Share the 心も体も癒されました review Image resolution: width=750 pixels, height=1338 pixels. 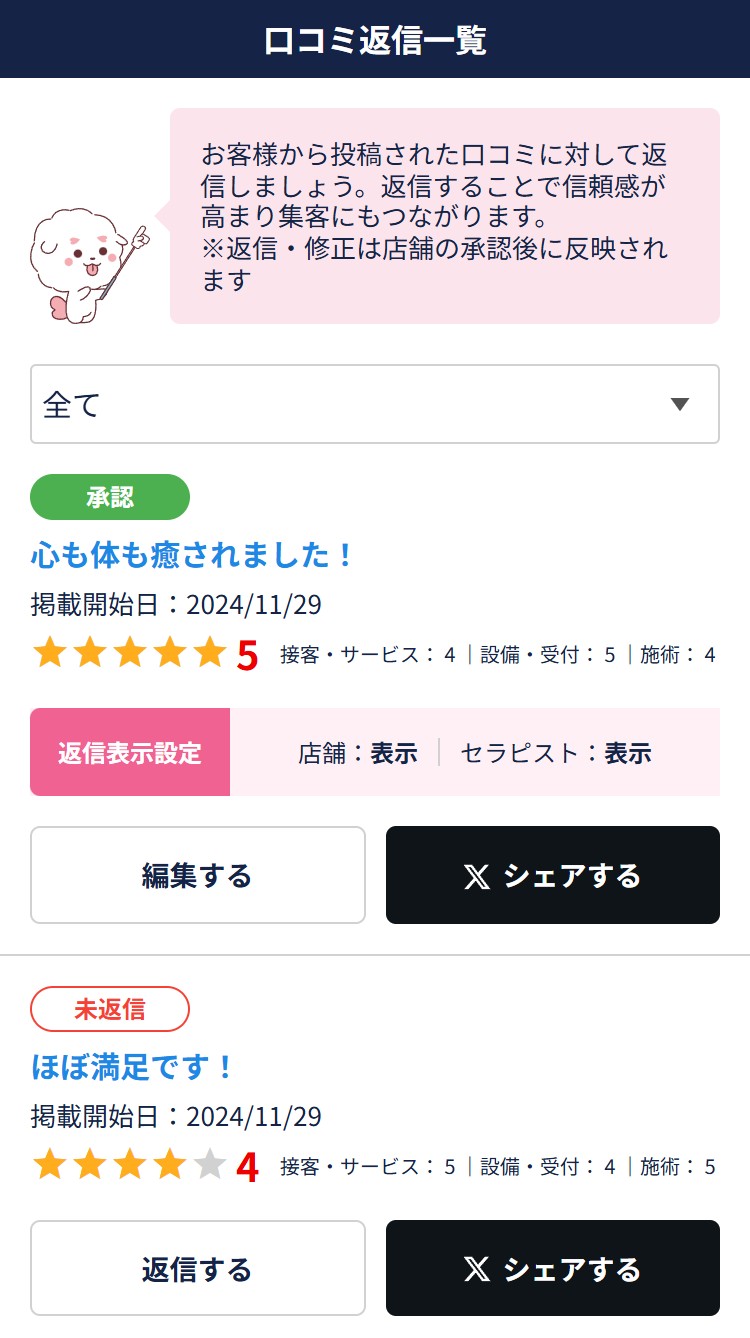(x=552, y=875)
